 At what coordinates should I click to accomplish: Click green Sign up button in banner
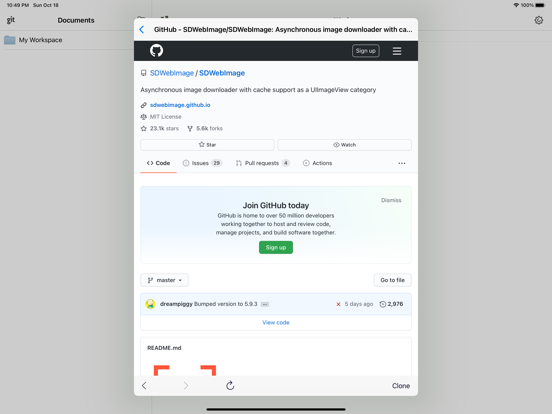(276, 247)
